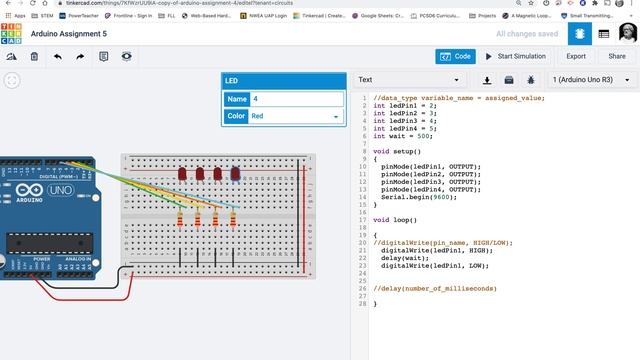Click the Export button
The image size is (640, 360).
[x=576, y=56]
